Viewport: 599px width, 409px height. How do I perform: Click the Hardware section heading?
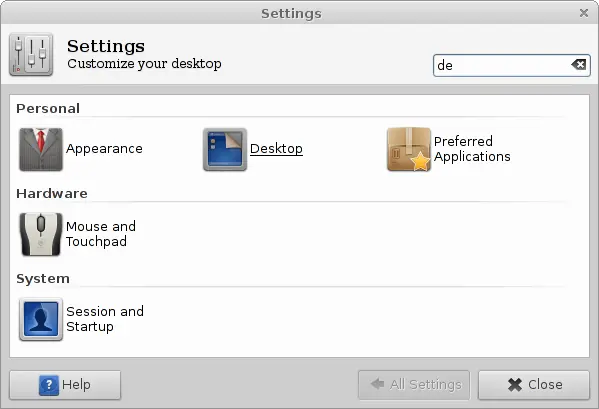click(52, 194)
